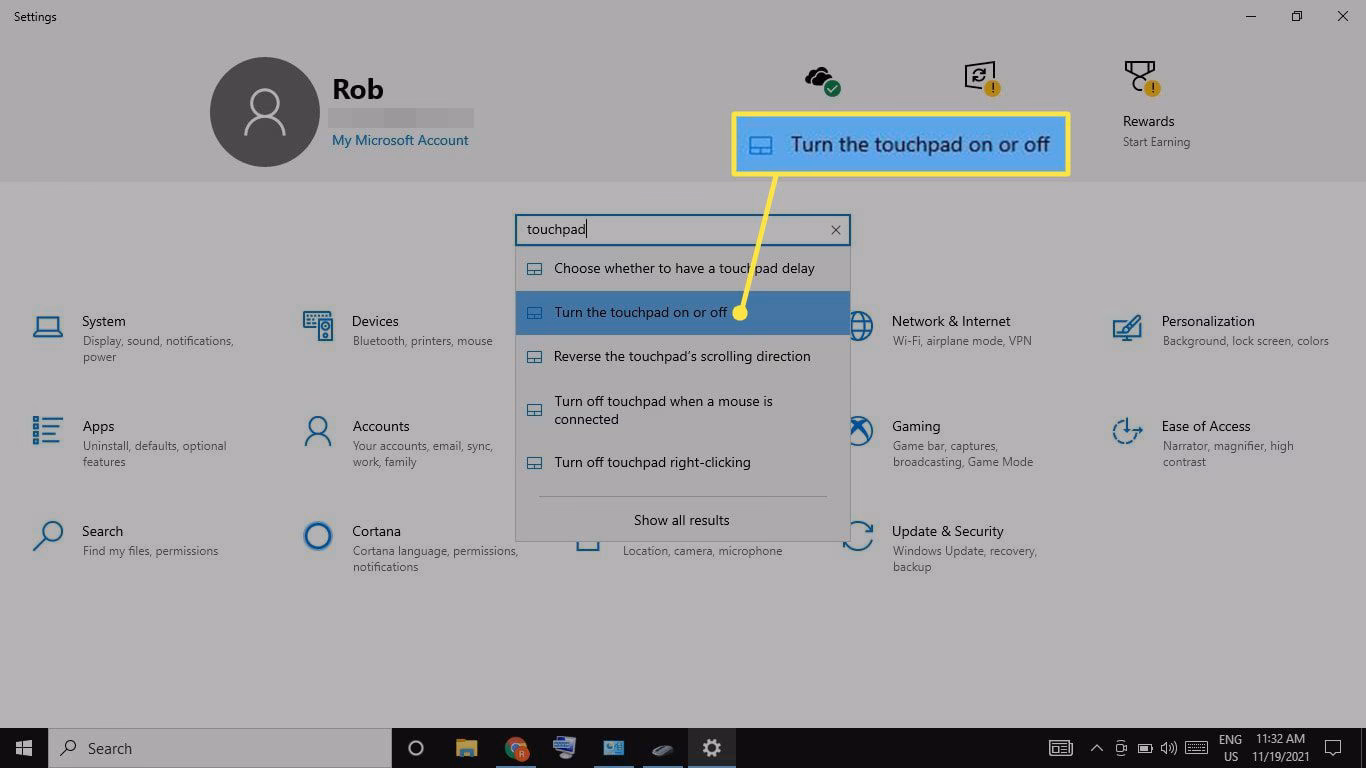Open the Apps settings category
Screen dimensions: 1366x768
point(98,427)
